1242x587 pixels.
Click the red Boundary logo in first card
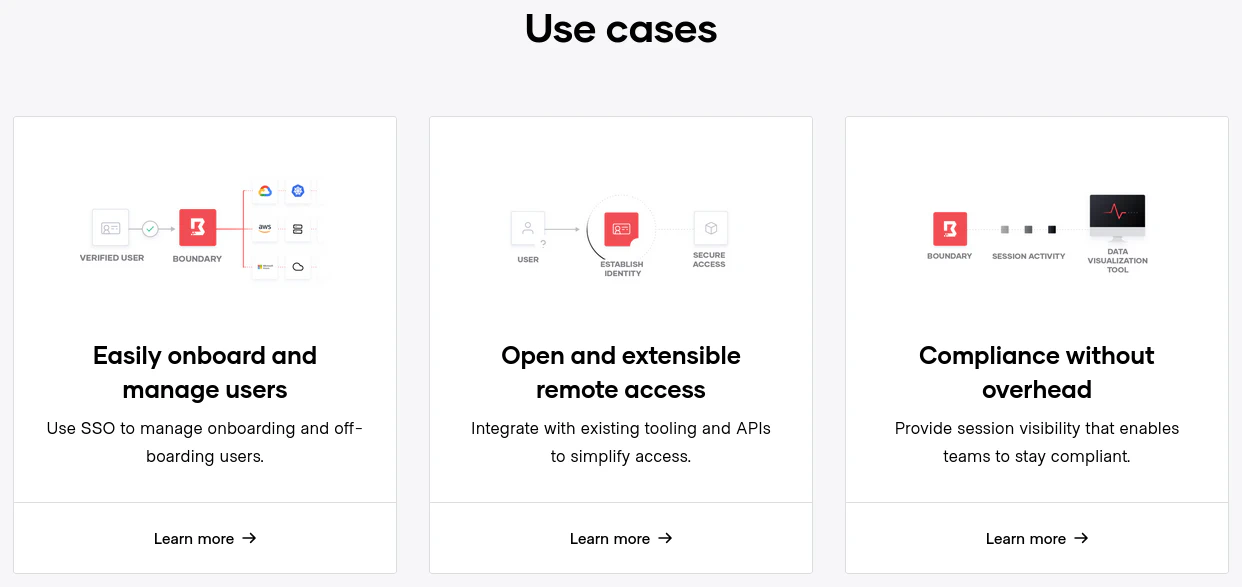(197, 228)
